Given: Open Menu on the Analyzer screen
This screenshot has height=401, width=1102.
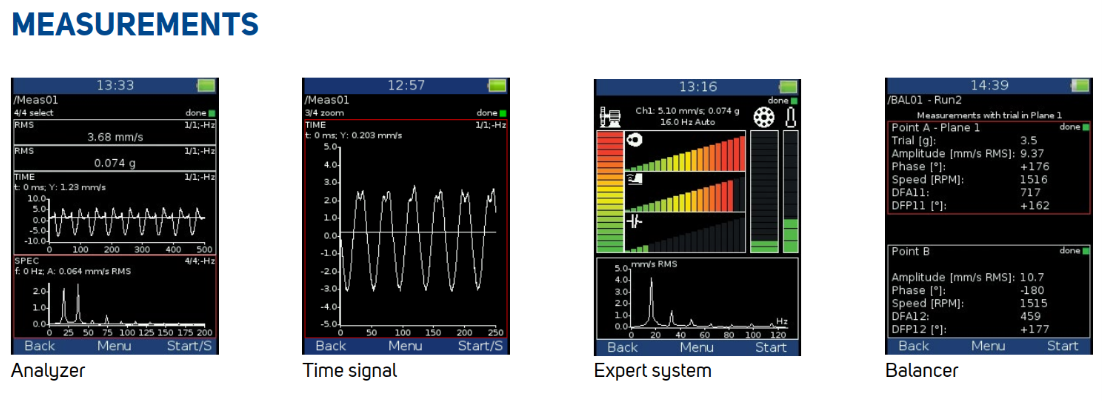Looking at the screenshot, I should pyautogui.click(x=114, y=346).
